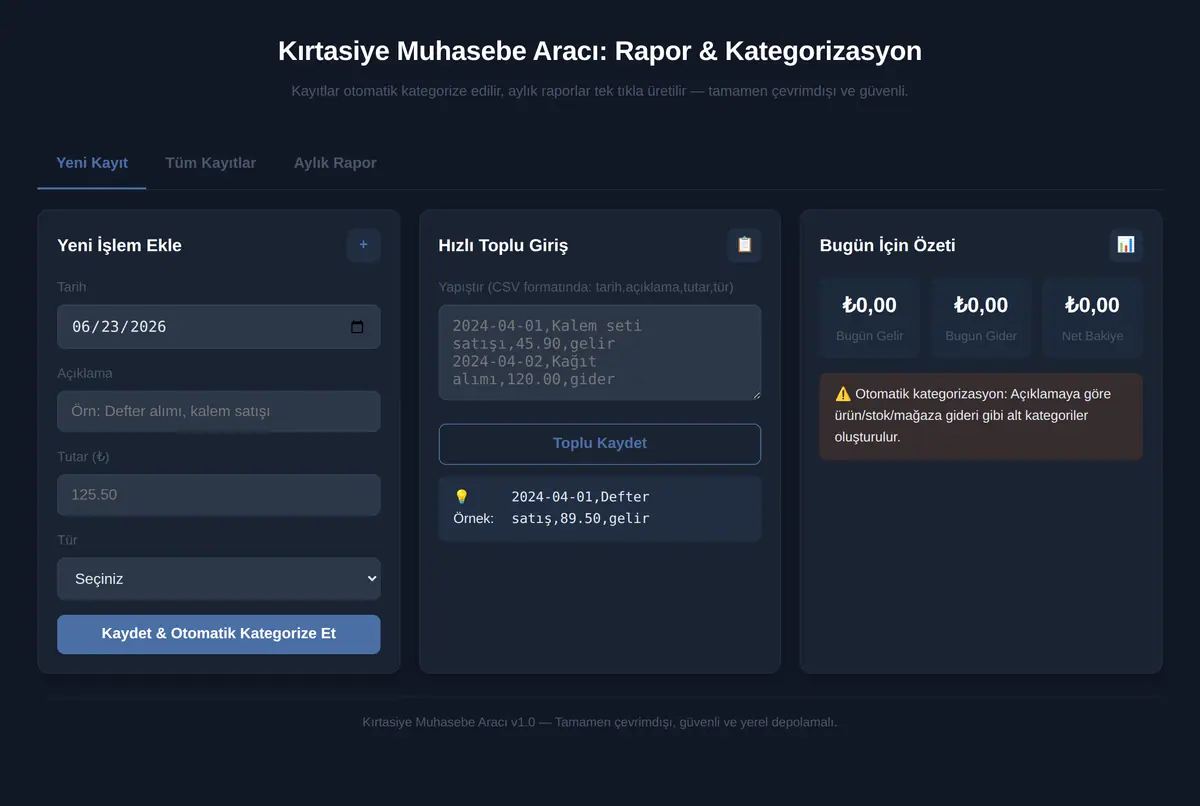1200x806 pixels.
Task: Click the Bugün İçin Özeti heading
Action: tap(887, 246)
